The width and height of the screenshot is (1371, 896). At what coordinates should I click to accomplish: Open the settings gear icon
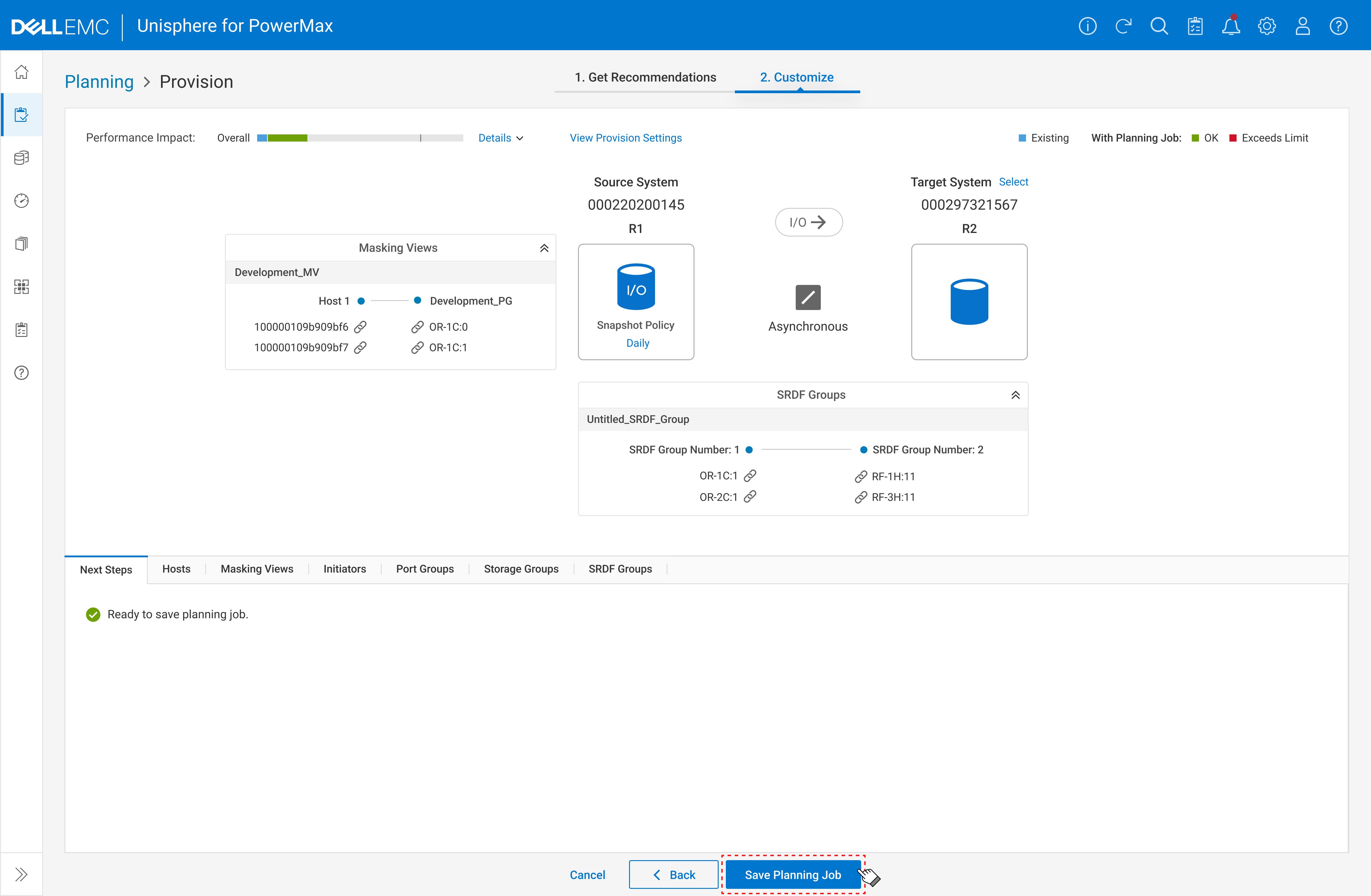tap(1267, 26)
